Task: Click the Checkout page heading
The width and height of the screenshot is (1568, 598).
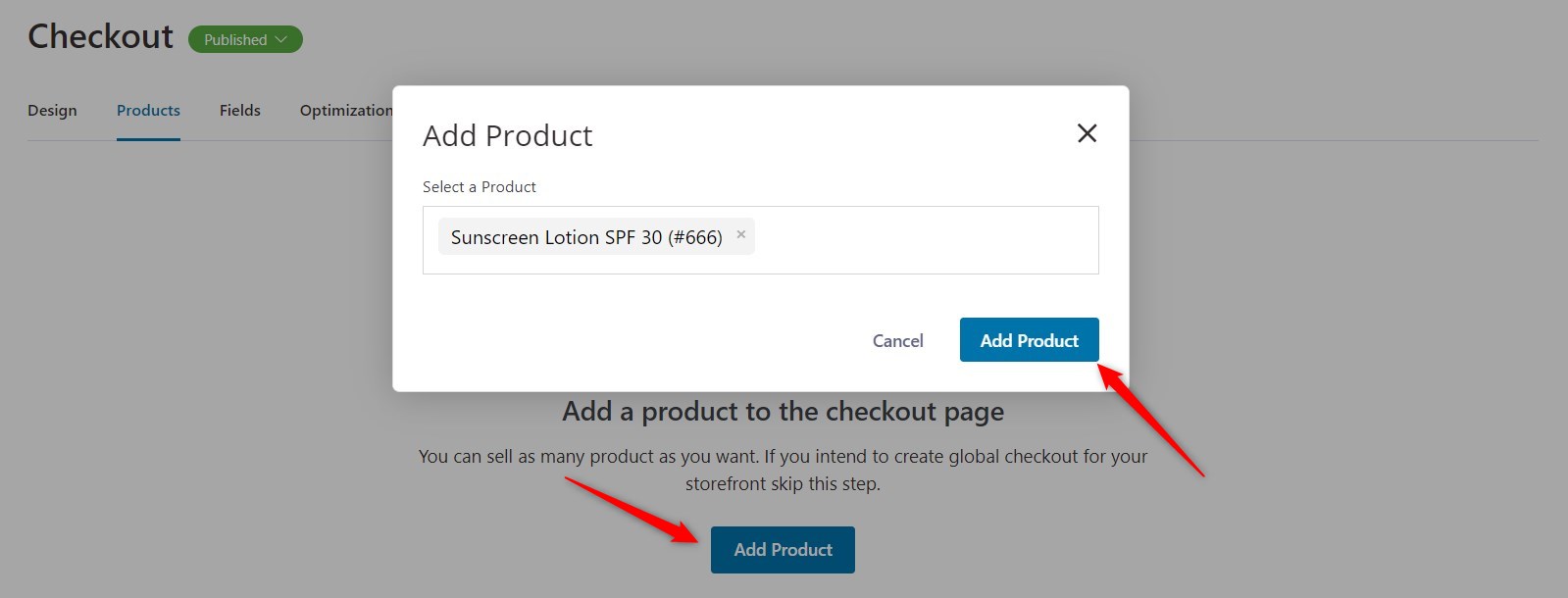Action: pos(98,37)
